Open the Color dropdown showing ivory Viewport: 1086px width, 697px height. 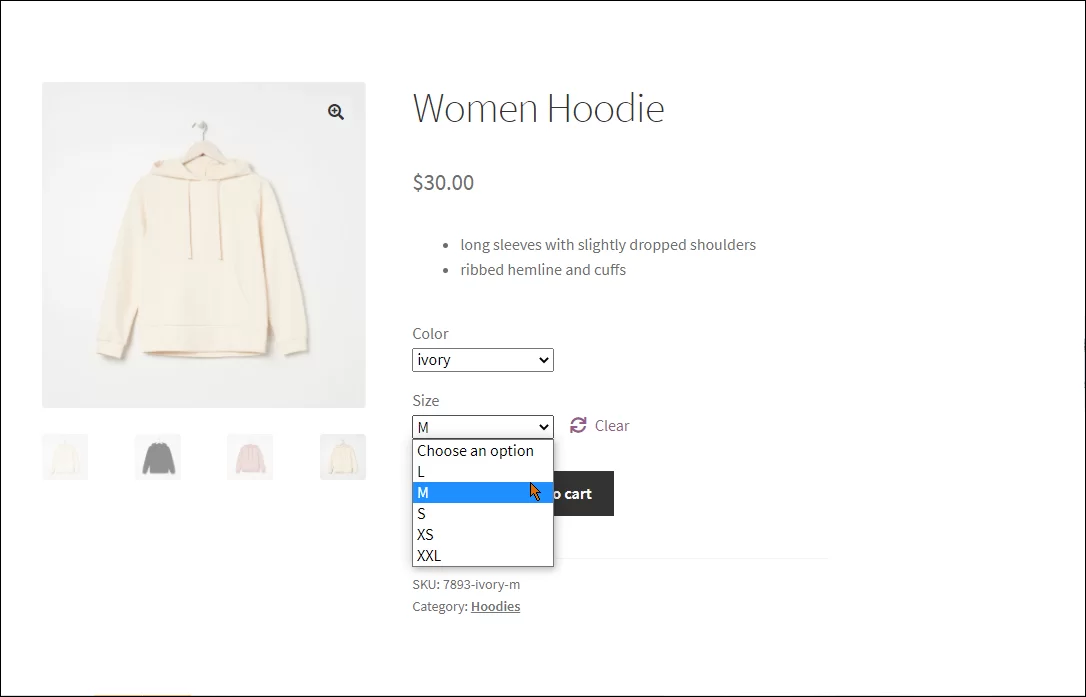click(x=483, y=359)
